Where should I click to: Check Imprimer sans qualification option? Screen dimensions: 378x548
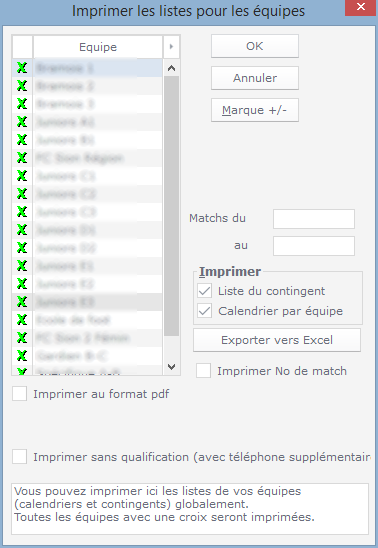[20, 457]
